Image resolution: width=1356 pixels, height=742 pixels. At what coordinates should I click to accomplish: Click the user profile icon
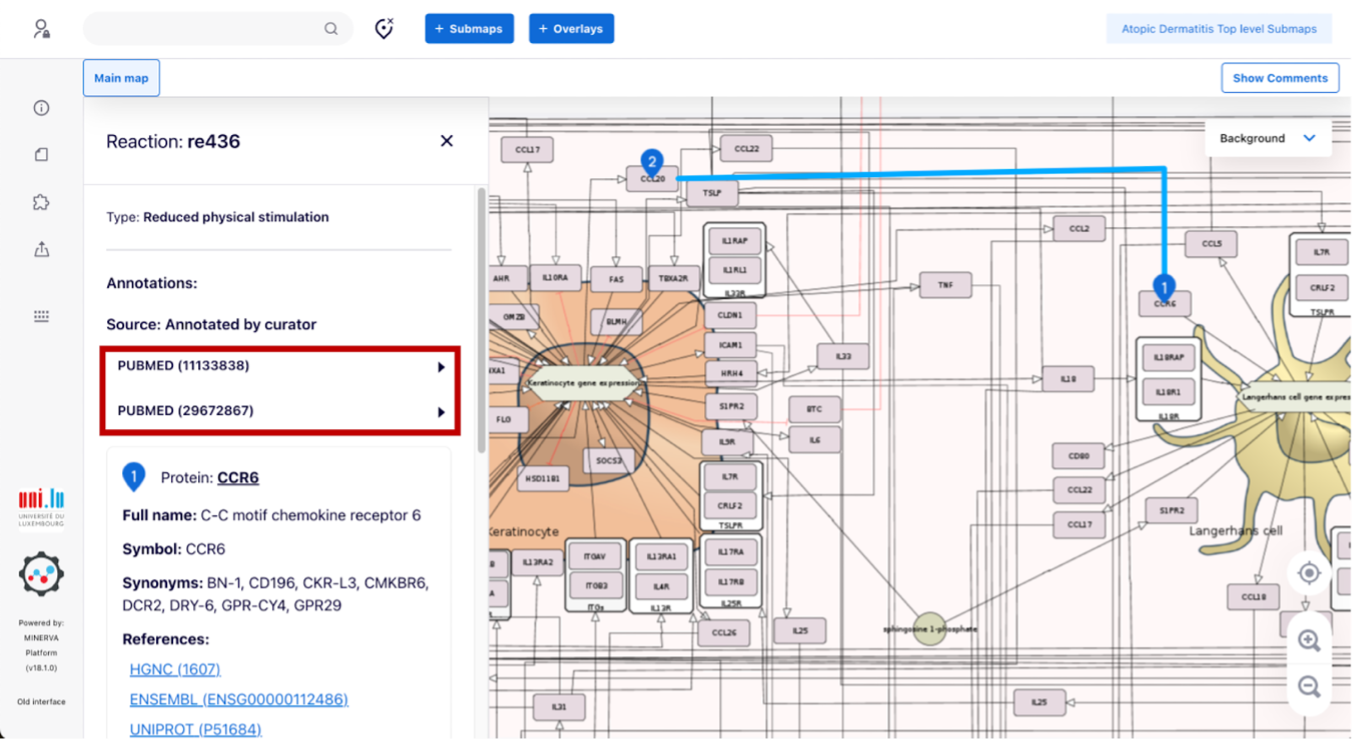tap(41, 29)
